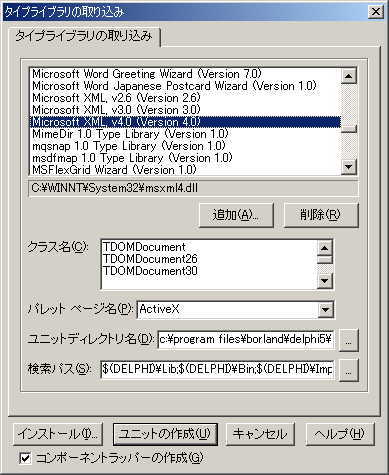Select highlighted Microsoft XML, v4.0 row

185,122
